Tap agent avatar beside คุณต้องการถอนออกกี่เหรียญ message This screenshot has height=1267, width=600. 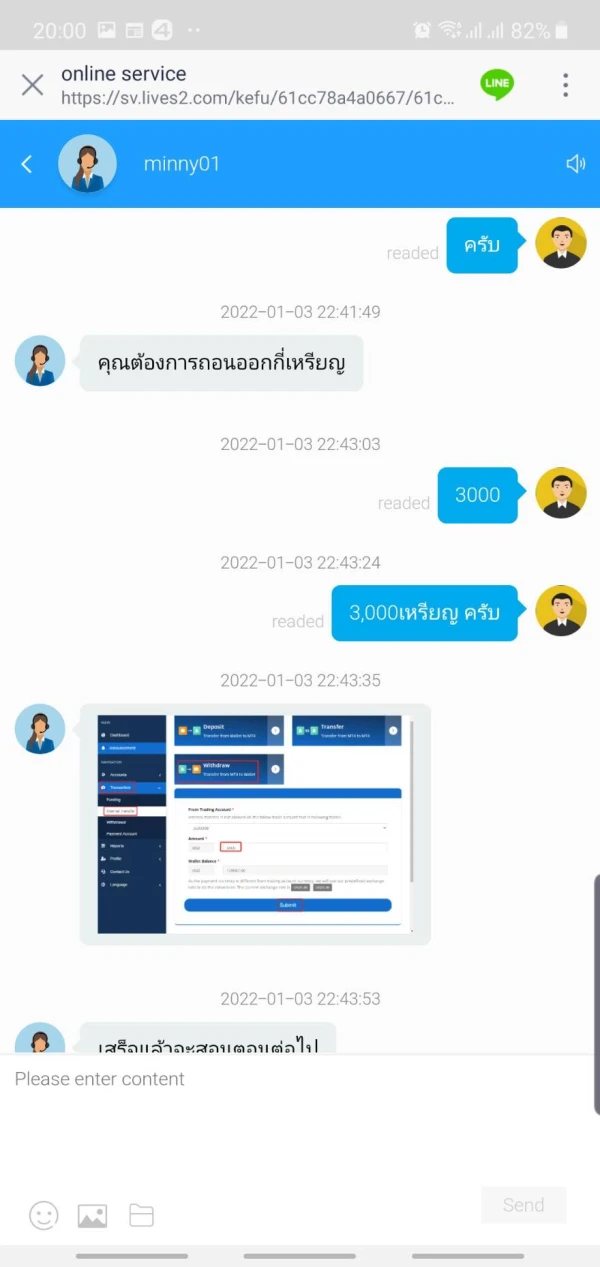pyautogui.click(x=40, y=361)
